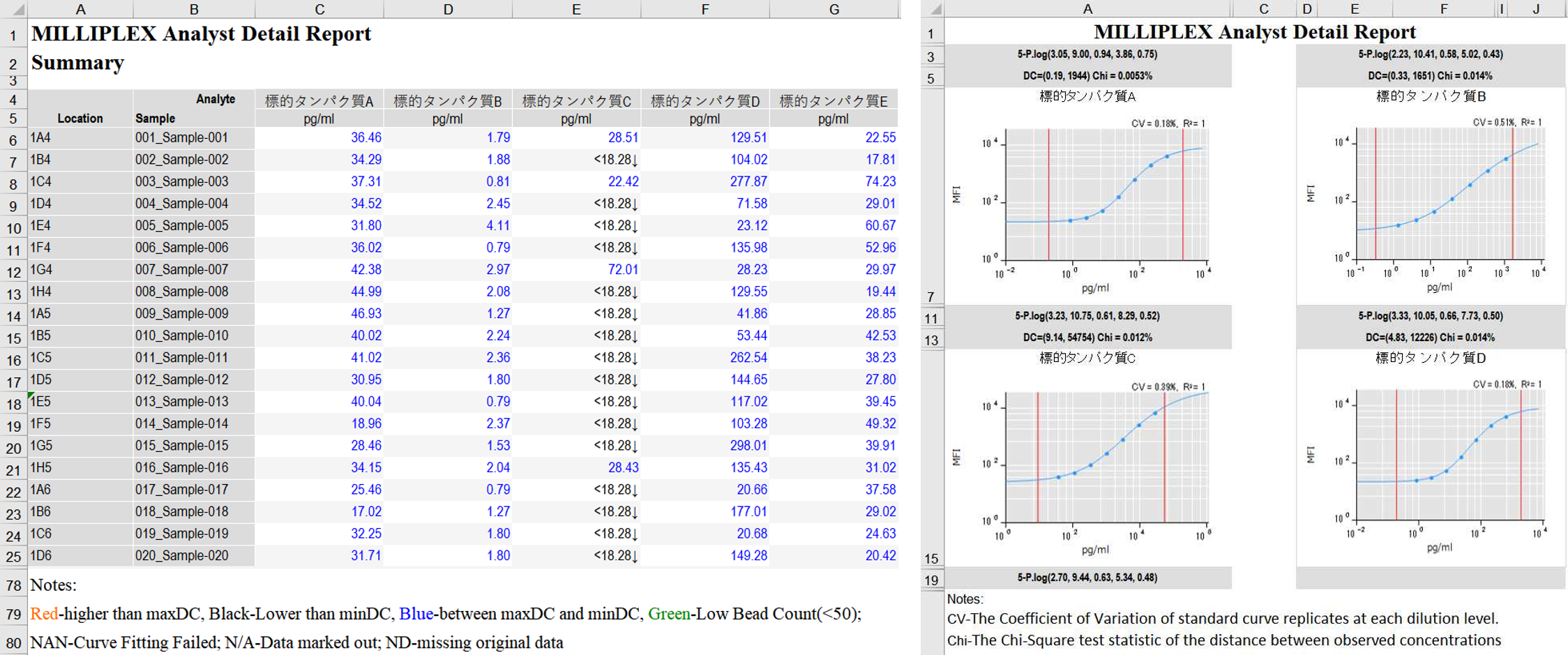This screenshot has height=655, width=1568.
Task: Select row 78 header in the Summary sheet
Action: coord(14,585)
